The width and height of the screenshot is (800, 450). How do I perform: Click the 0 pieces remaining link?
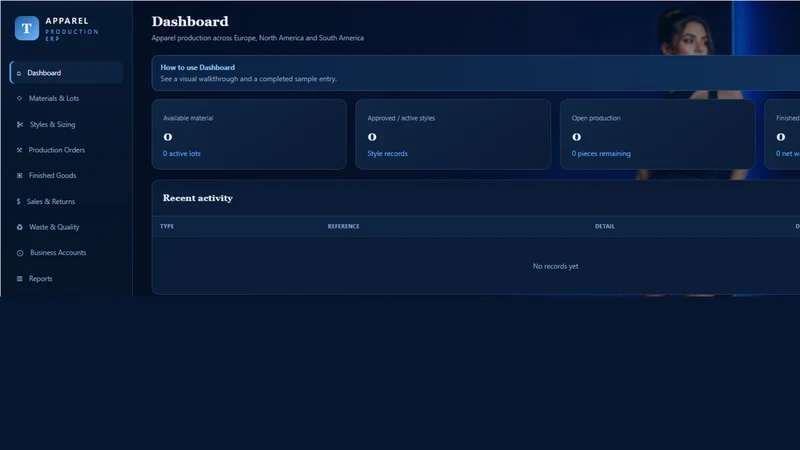coord(601,154)
